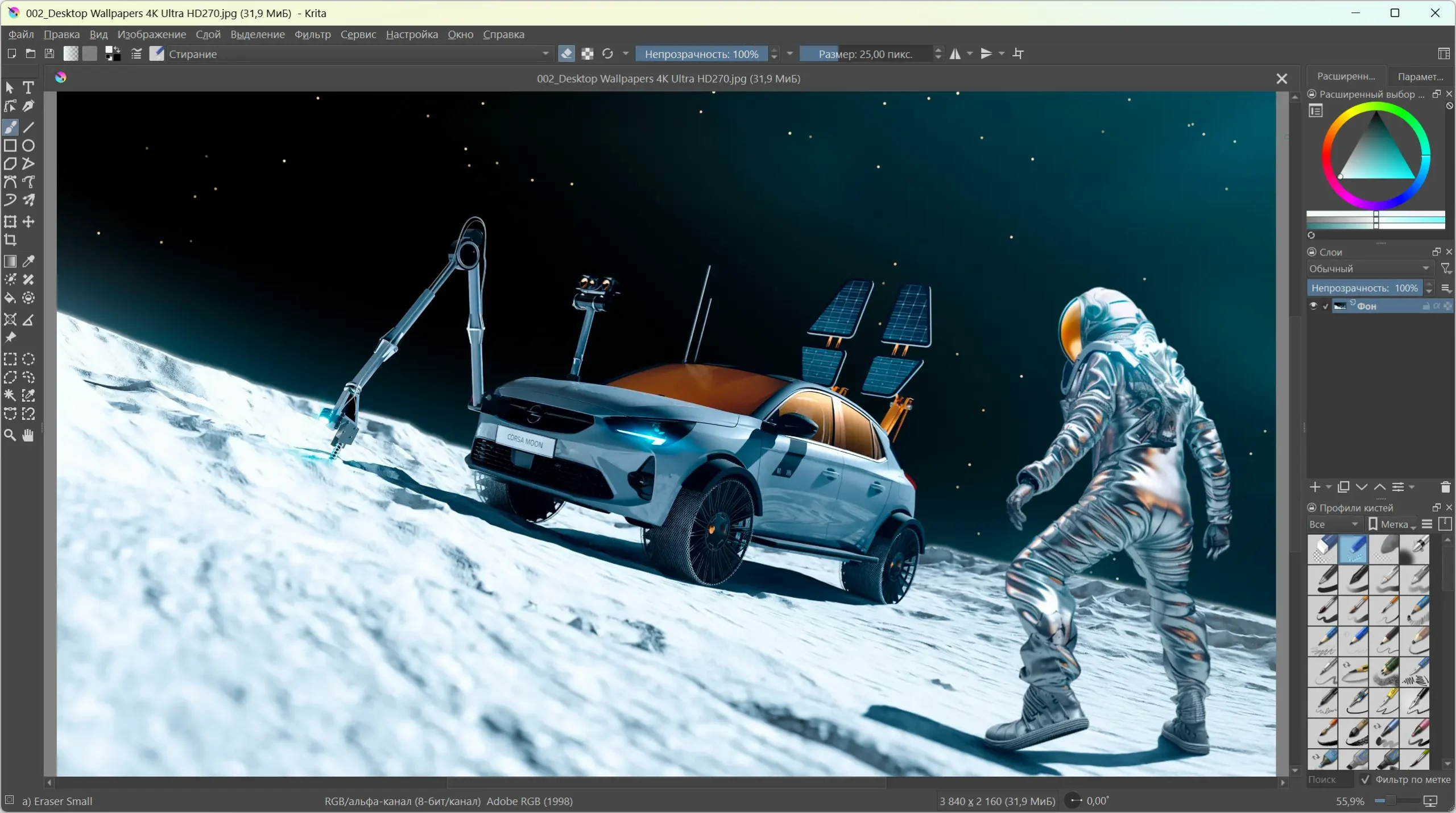Select the Move tool
This screenshot has height=813, width=1456.
click(28, 222)
